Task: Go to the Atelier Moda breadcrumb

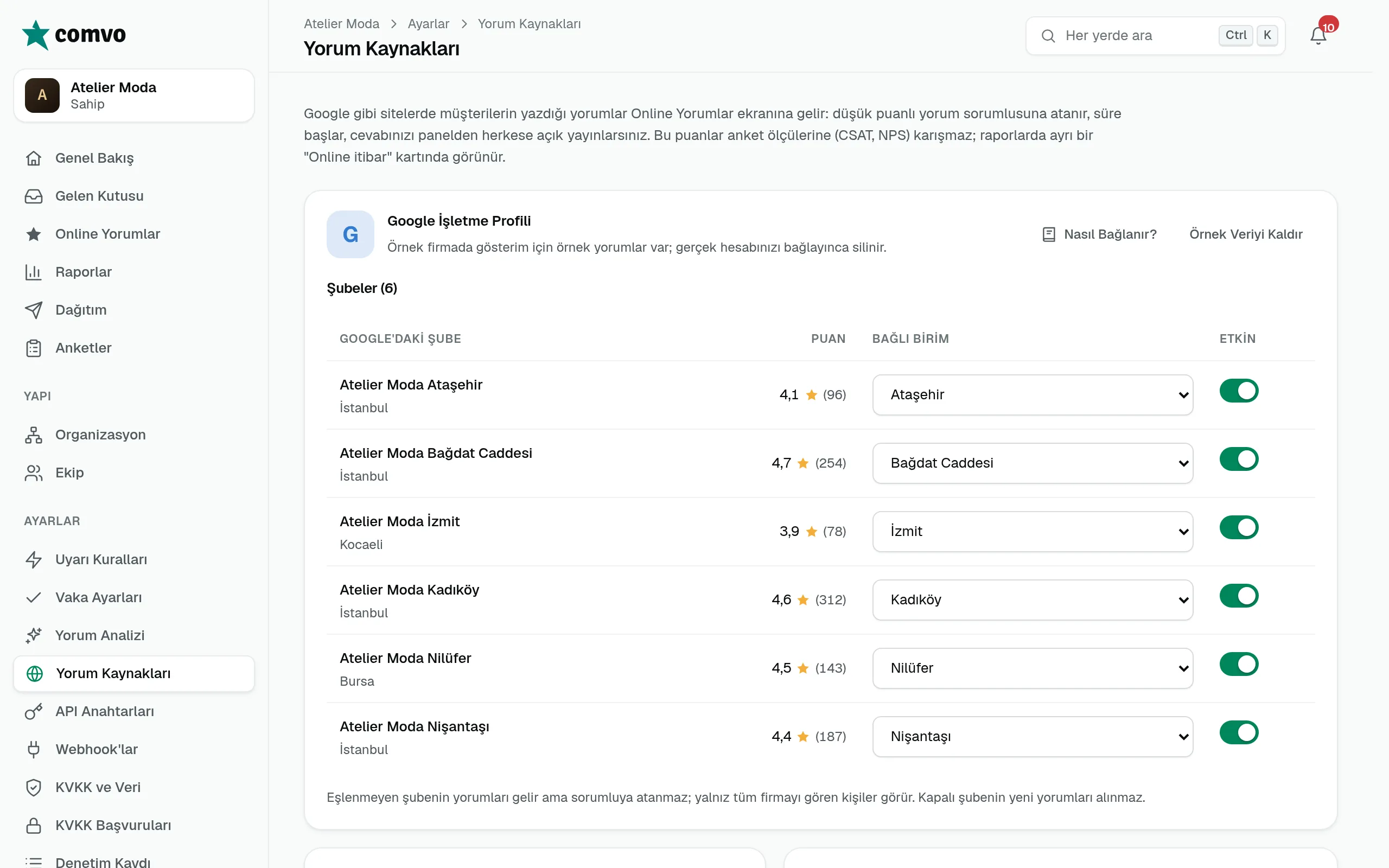Action: pos(341,23)
